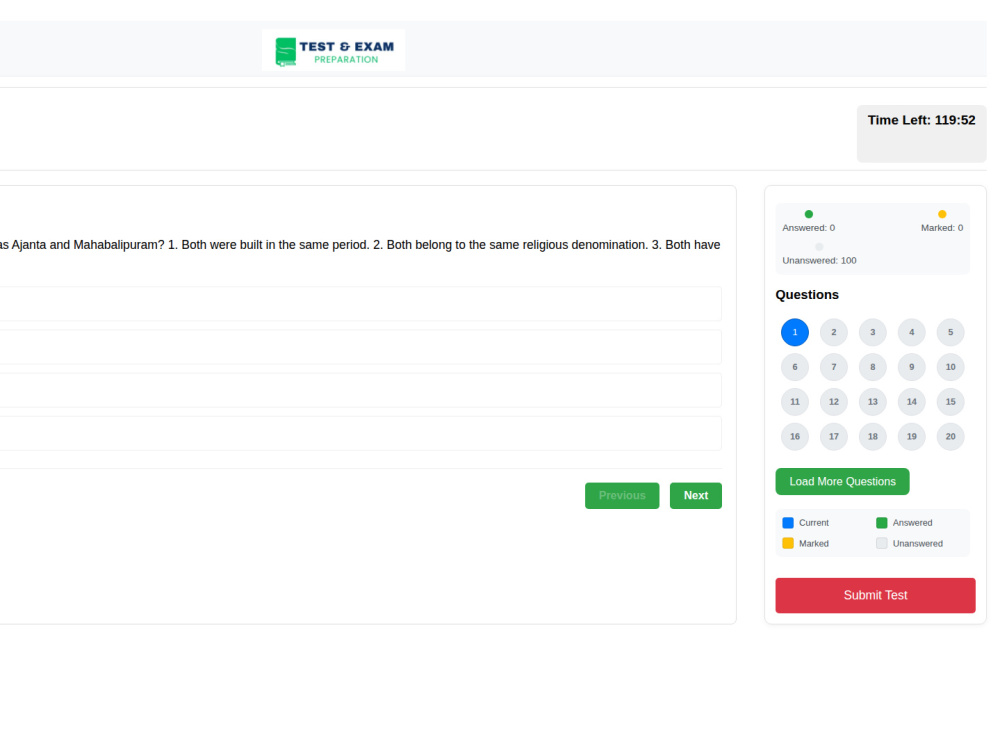Go to question 2

(x=834, y=332)
